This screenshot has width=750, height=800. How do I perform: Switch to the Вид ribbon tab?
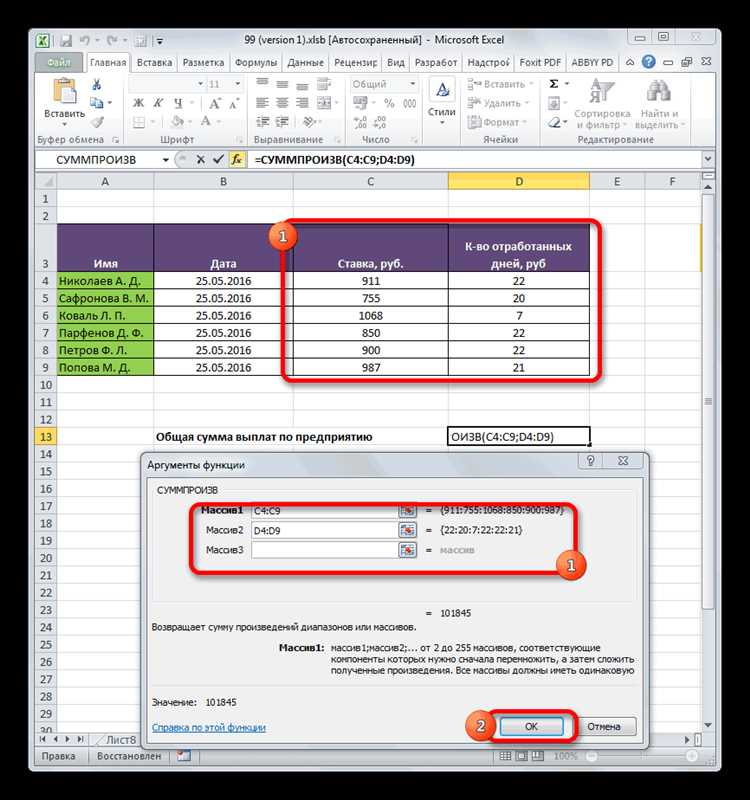(x=395, y=62)
